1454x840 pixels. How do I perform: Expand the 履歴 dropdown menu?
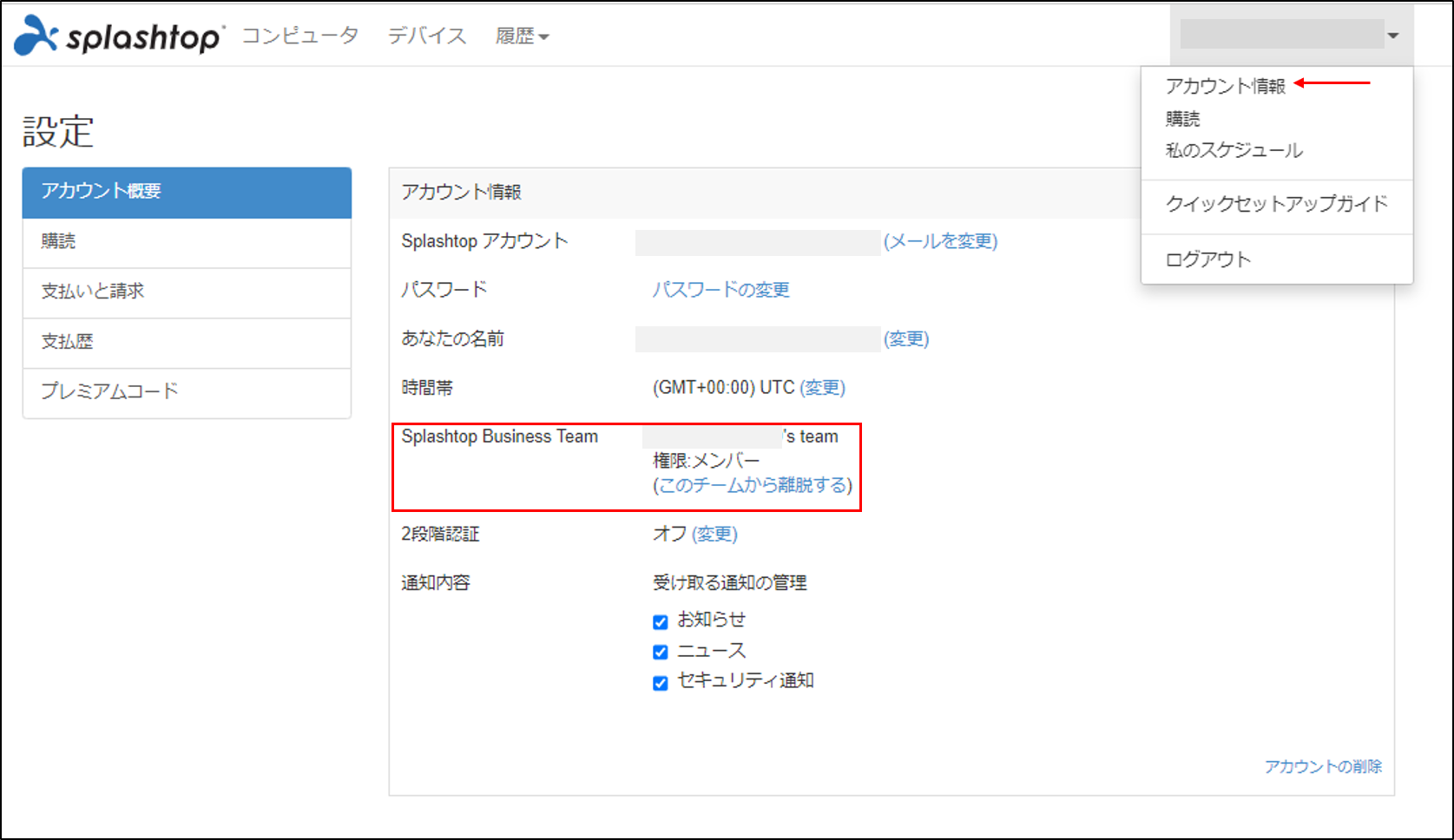pyautogui.click(x=522, y=36)
